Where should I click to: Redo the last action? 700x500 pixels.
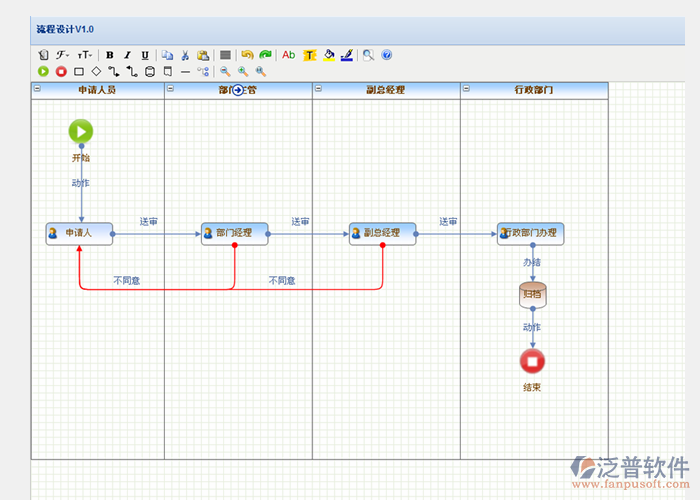tap(265, 56)
